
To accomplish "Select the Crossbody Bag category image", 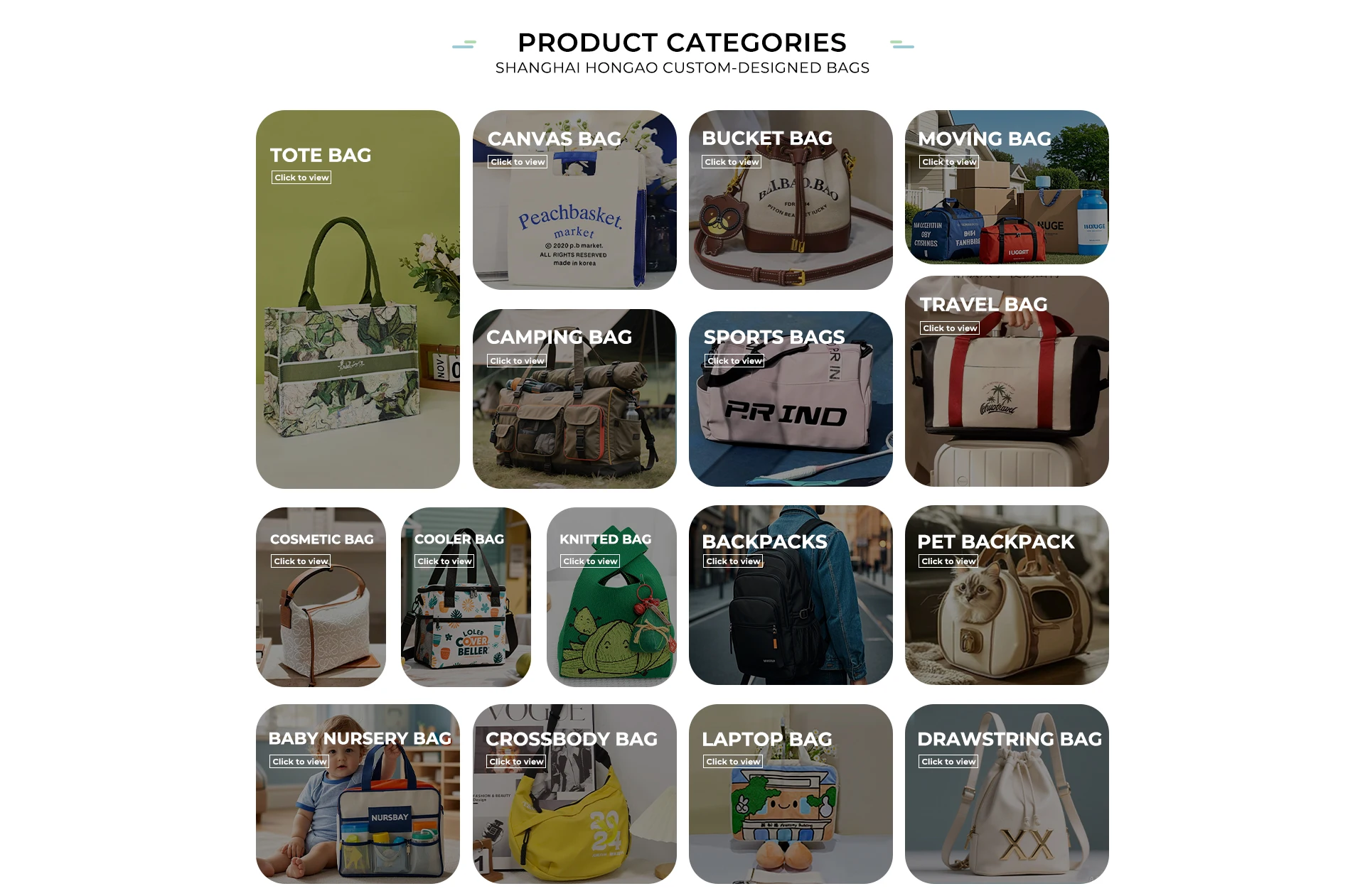I will (574, 794).
